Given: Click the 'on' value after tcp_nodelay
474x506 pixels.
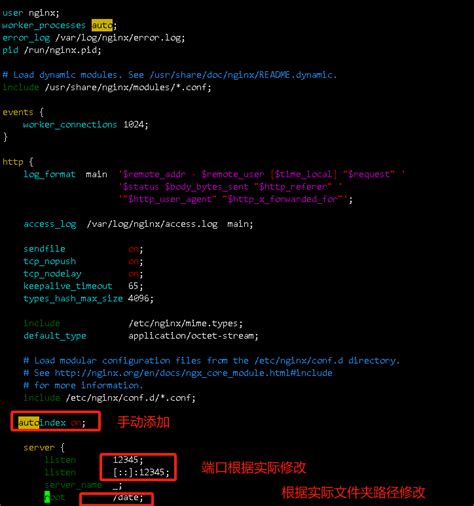Looking at the screenshot, I should pyautogui.click(x=133, y=274).
